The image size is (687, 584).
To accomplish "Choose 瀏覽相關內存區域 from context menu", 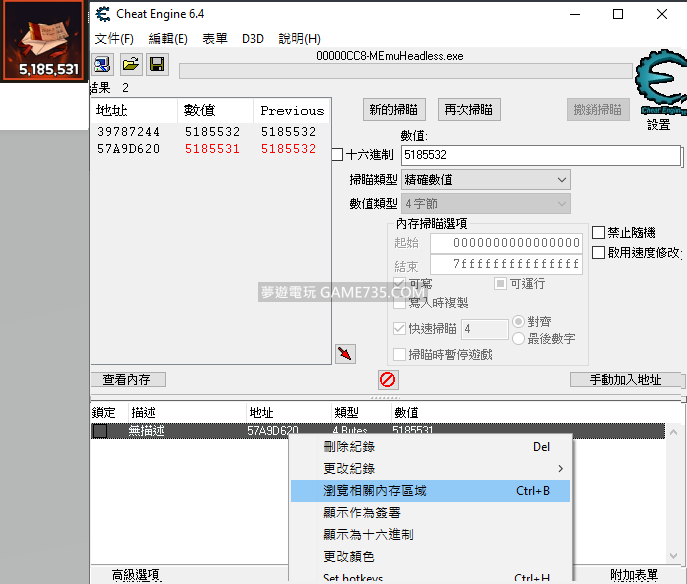I will click(x=430, y=491).
